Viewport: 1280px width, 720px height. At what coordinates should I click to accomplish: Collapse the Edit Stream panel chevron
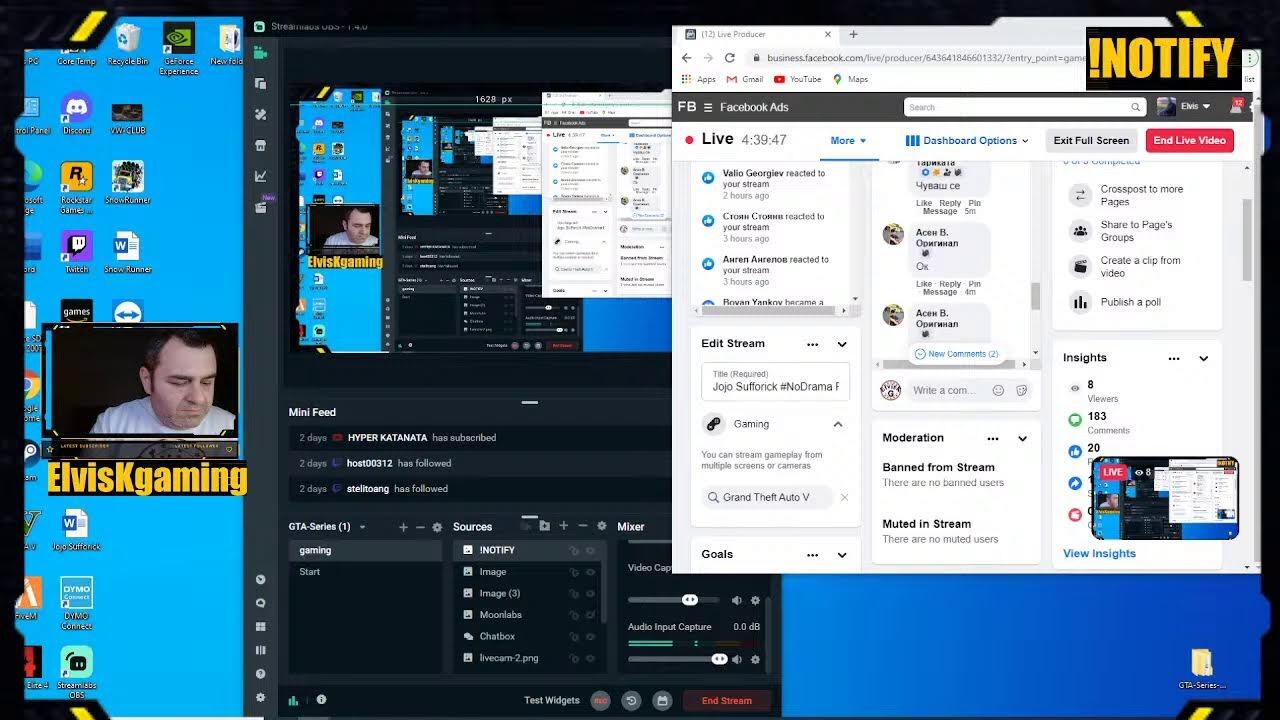click(842, 344)
